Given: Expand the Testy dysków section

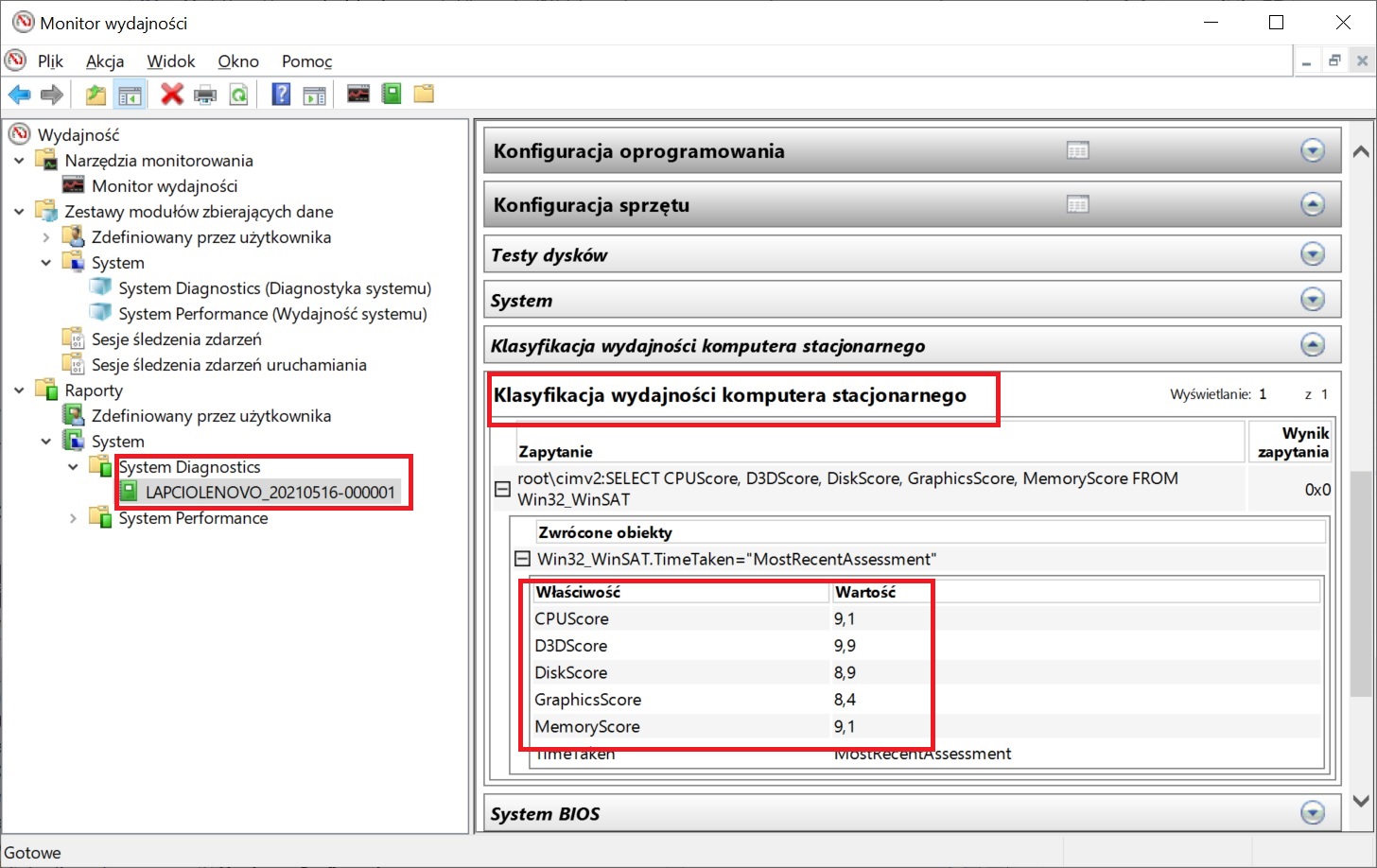Looking at the screenshot, I should [1313, 253].
